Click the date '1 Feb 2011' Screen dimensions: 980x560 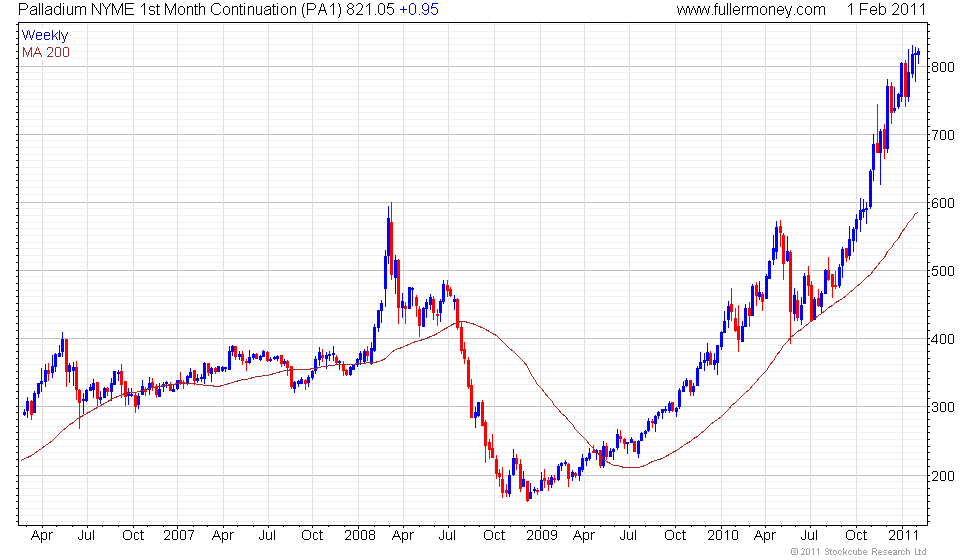[886, 10]
